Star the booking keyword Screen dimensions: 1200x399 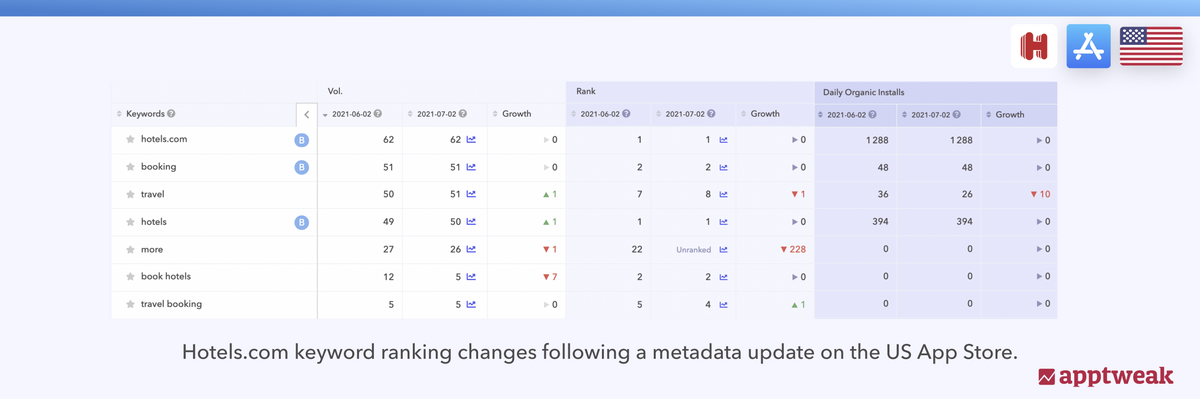click(x=130, y=167)
